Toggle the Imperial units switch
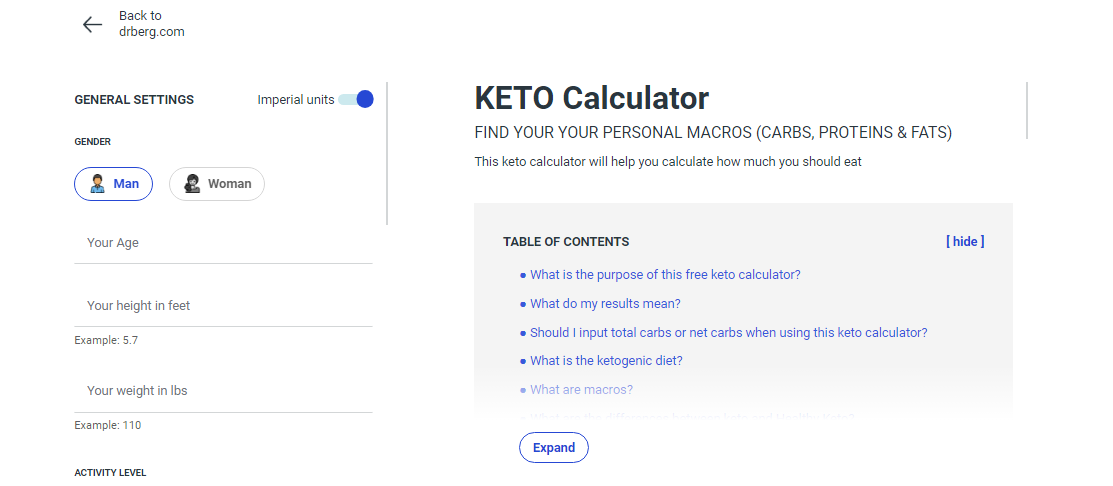 tap(356, 99)
